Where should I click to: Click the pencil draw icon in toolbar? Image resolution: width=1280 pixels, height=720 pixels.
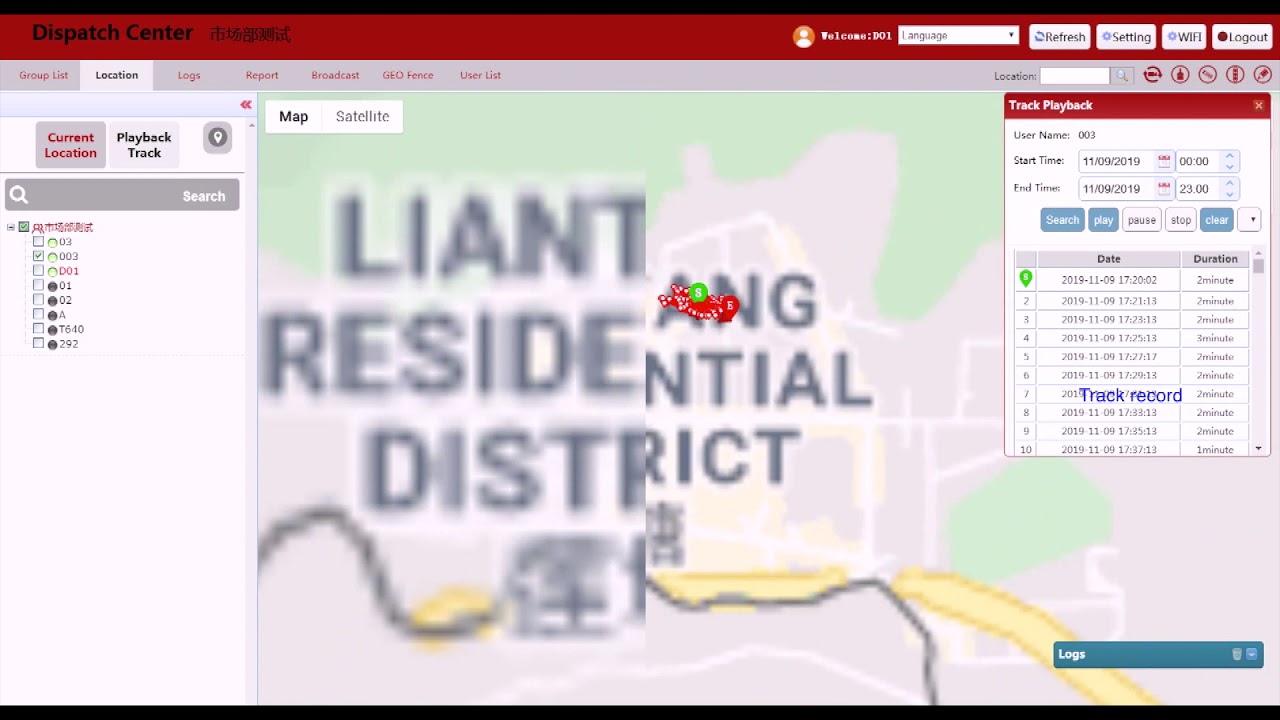1263,75
